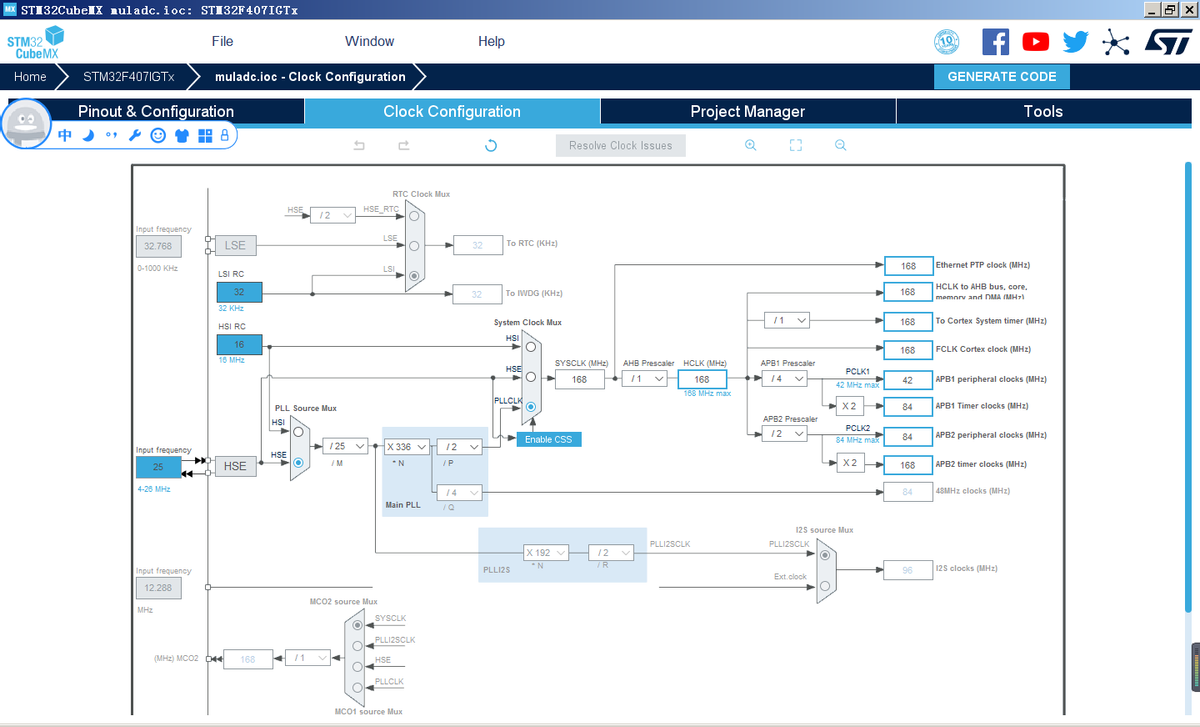Viewport: 1200px width, 727px height.
Task: Switch to Pinout & Configuration tab
Action: coord(156,111)
